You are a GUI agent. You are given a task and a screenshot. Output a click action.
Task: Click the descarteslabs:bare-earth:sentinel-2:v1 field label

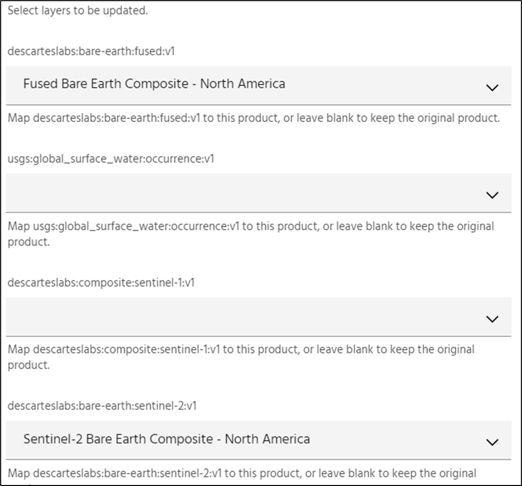point(102,406)
